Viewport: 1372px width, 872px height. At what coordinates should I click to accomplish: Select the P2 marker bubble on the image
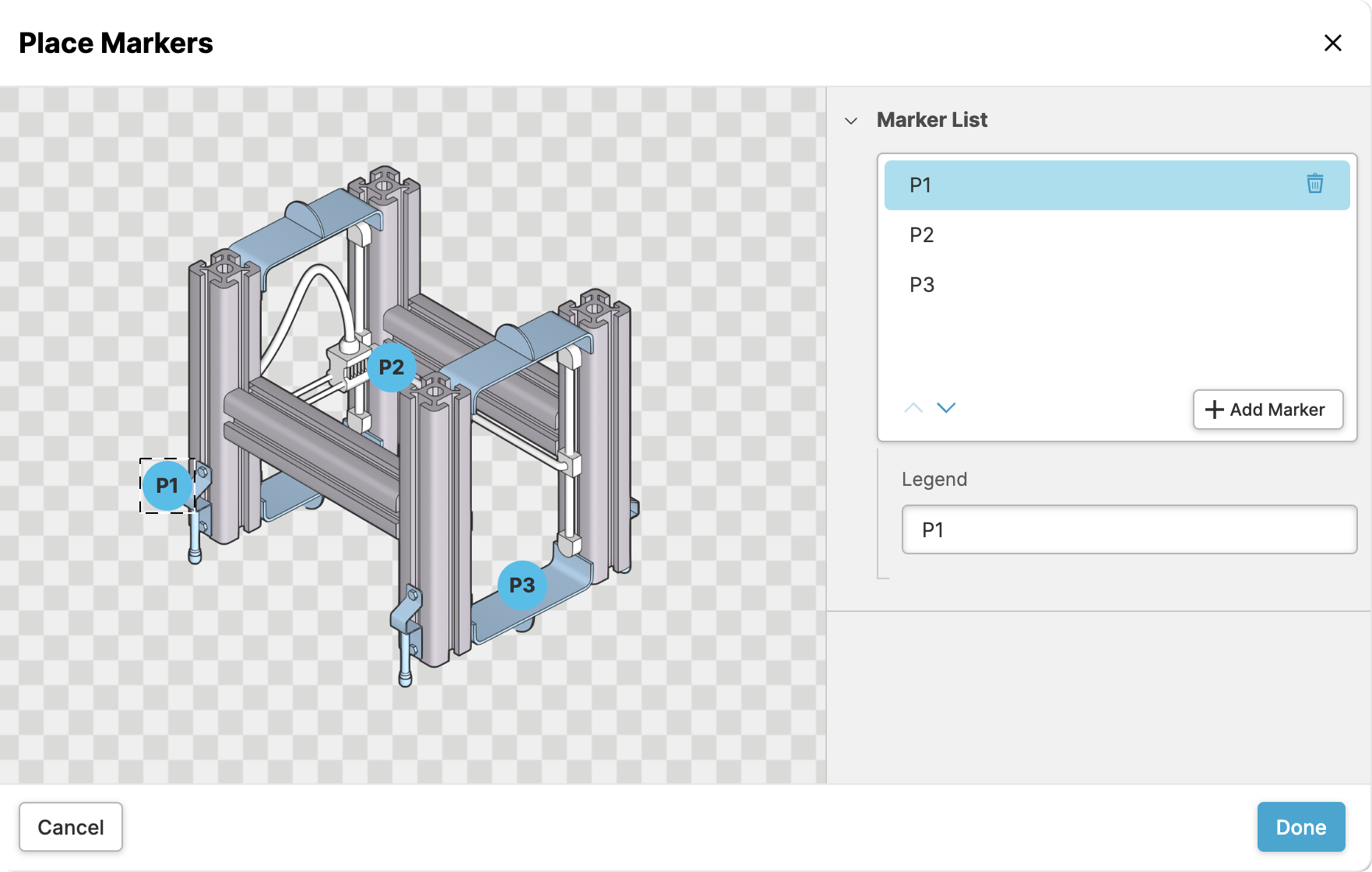click(391, 367)
